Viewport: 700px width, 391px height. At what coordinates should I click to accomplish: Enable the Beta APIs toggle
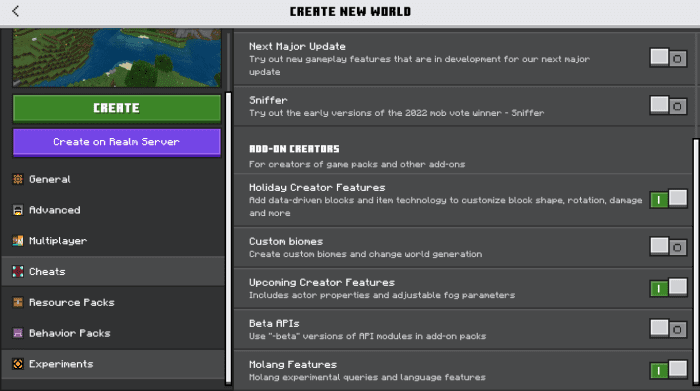click(x=668, y=329)
